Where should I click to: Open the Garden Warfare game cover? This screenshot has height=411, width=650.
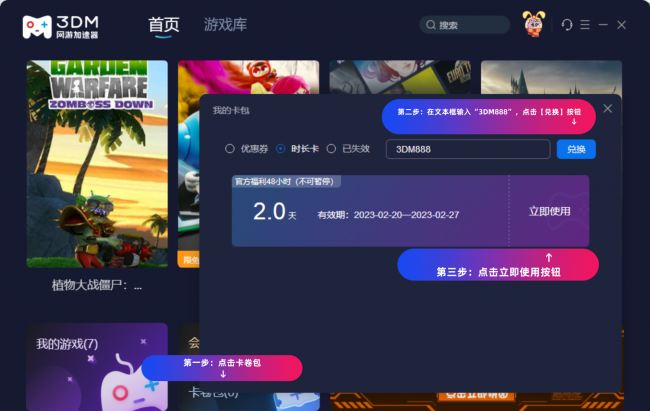click(x=97, y=164)
